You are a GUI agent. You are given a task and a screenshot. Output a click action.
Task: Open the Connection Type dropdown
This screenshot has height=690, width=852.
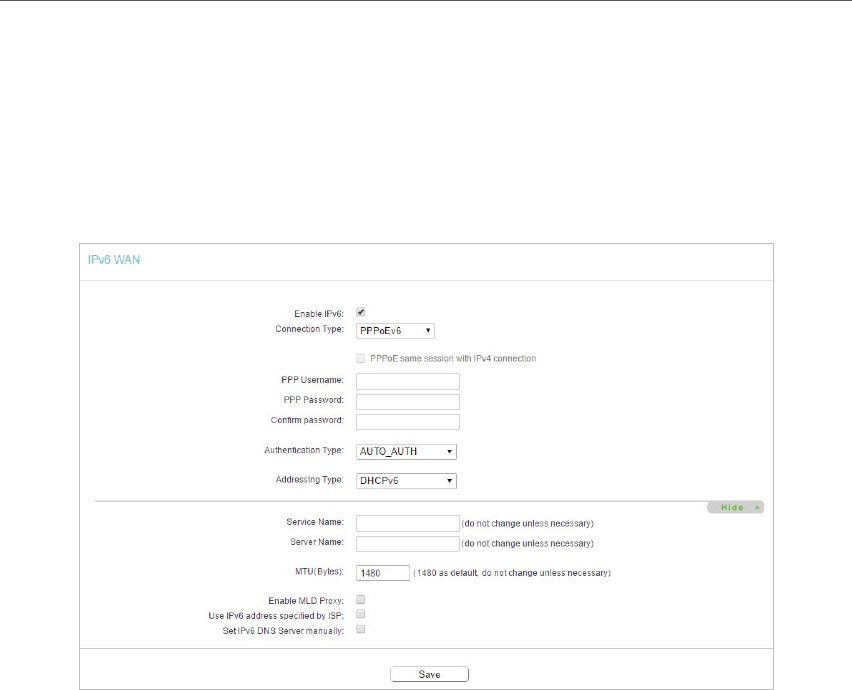pyautogui.click(x=395, y=330)
